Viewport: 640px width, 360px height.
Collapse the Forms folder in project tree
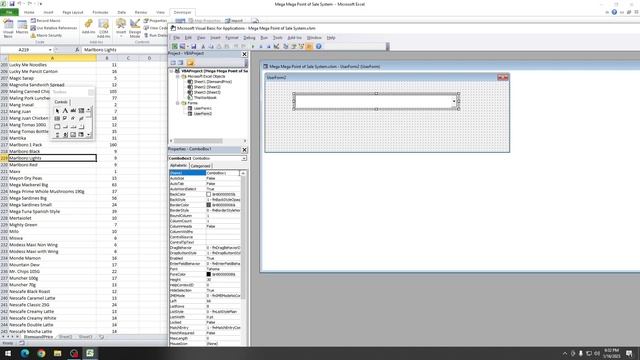178,103
